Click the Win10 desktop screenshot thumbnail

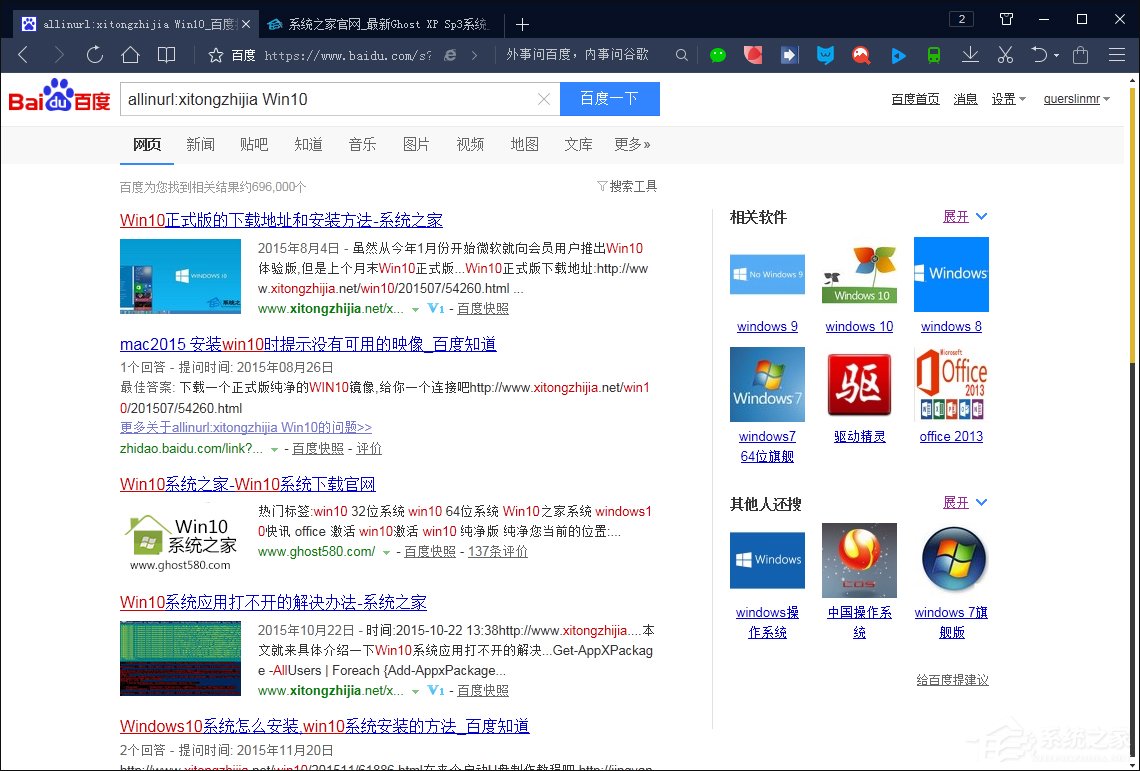[180, 276]
